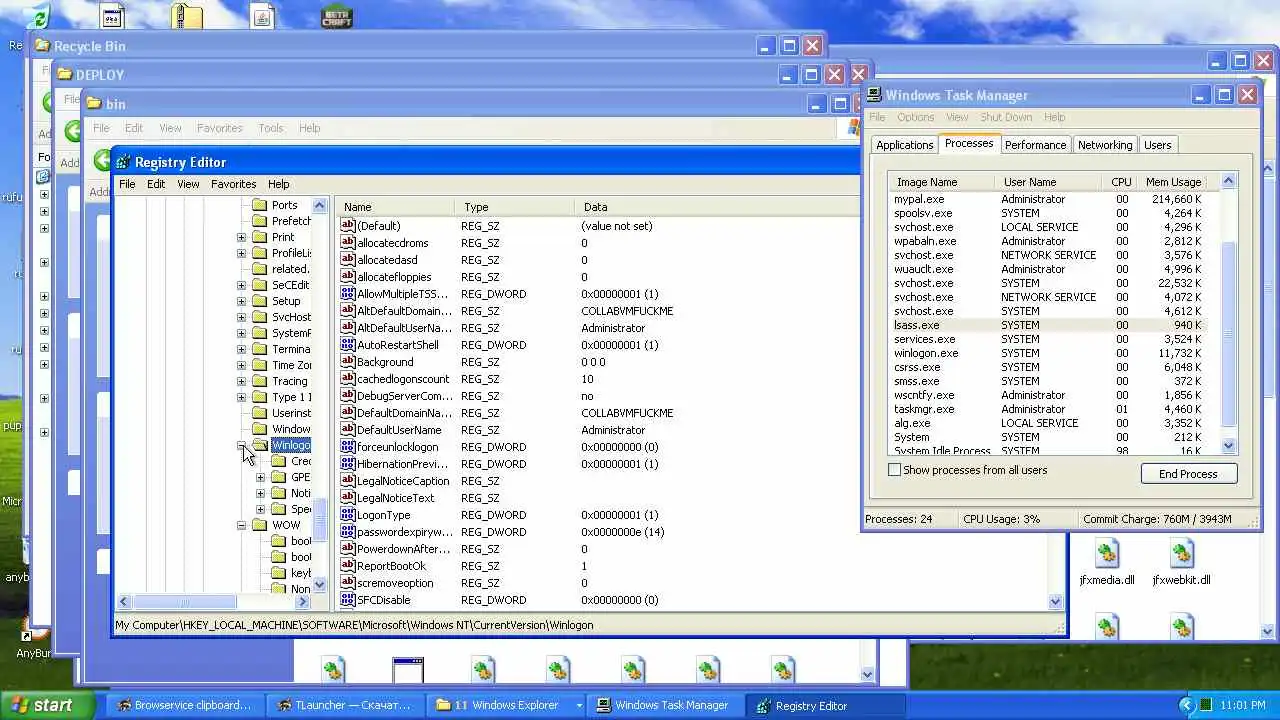Open TLauncher taskbar button
This screenshot has width=1280, height=720.
(345, 705)
